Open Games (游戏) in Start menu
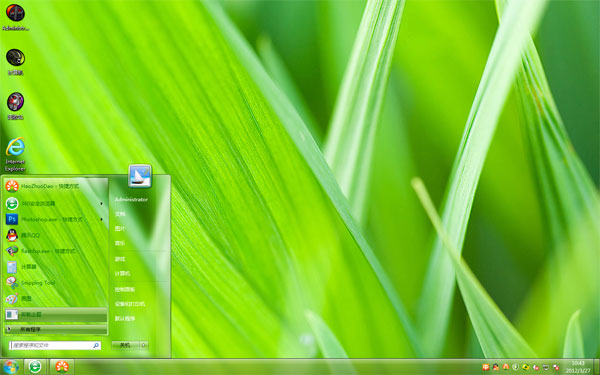 point(120,259)
